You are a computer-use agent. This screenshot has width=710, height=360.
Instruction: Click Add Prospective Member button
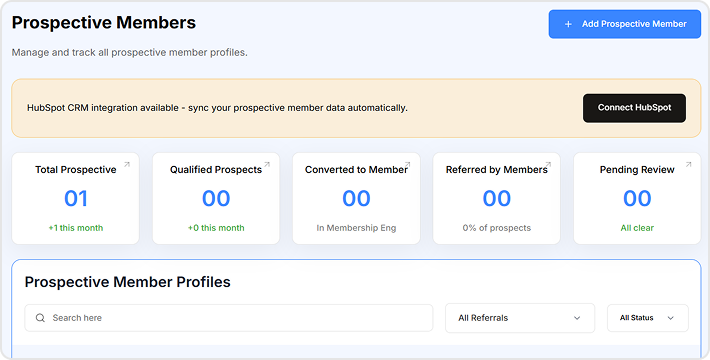point(625,24)
